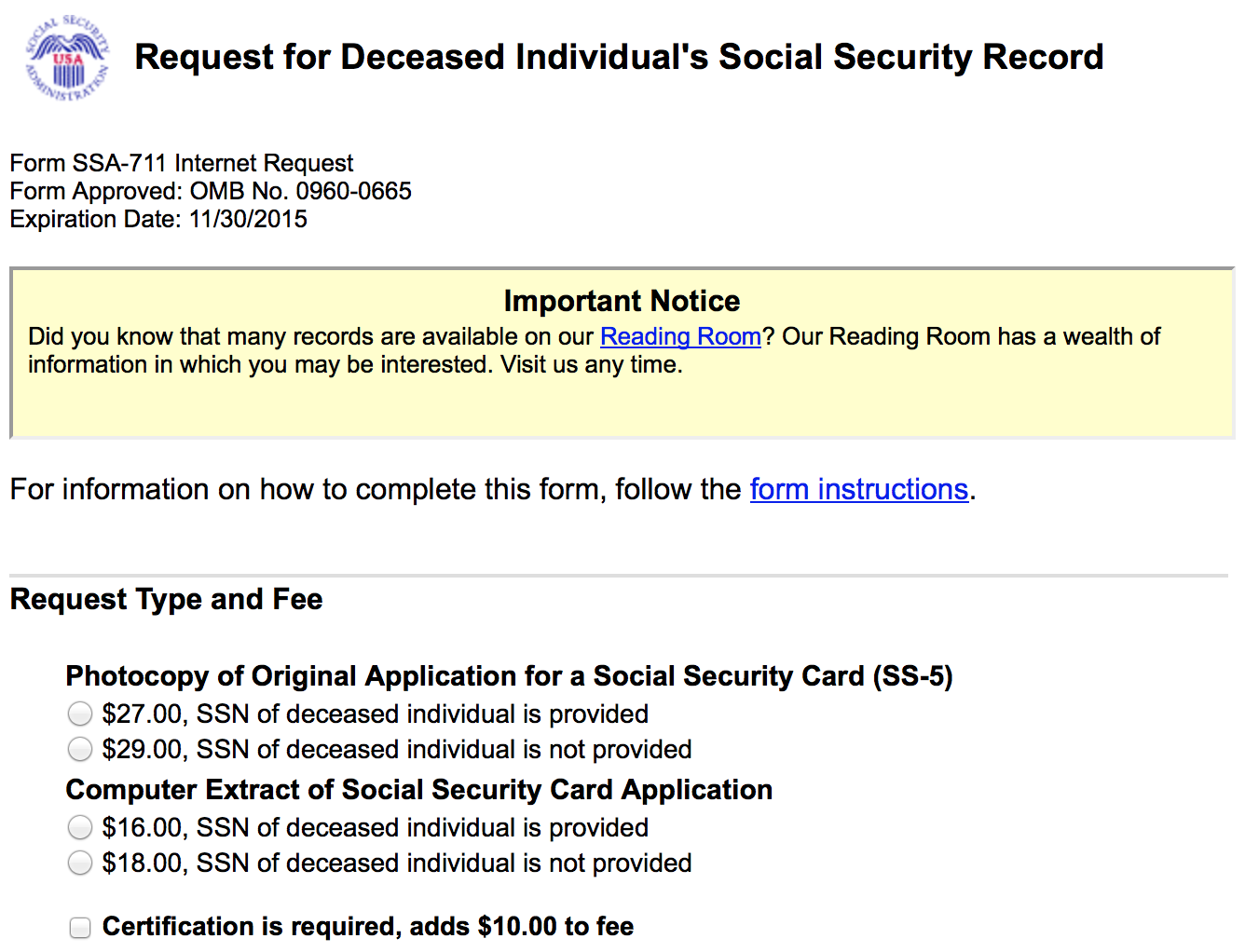This screenshot has height=952, width=1245.
Task: Select the page title text
Action: tap(619, 57)
